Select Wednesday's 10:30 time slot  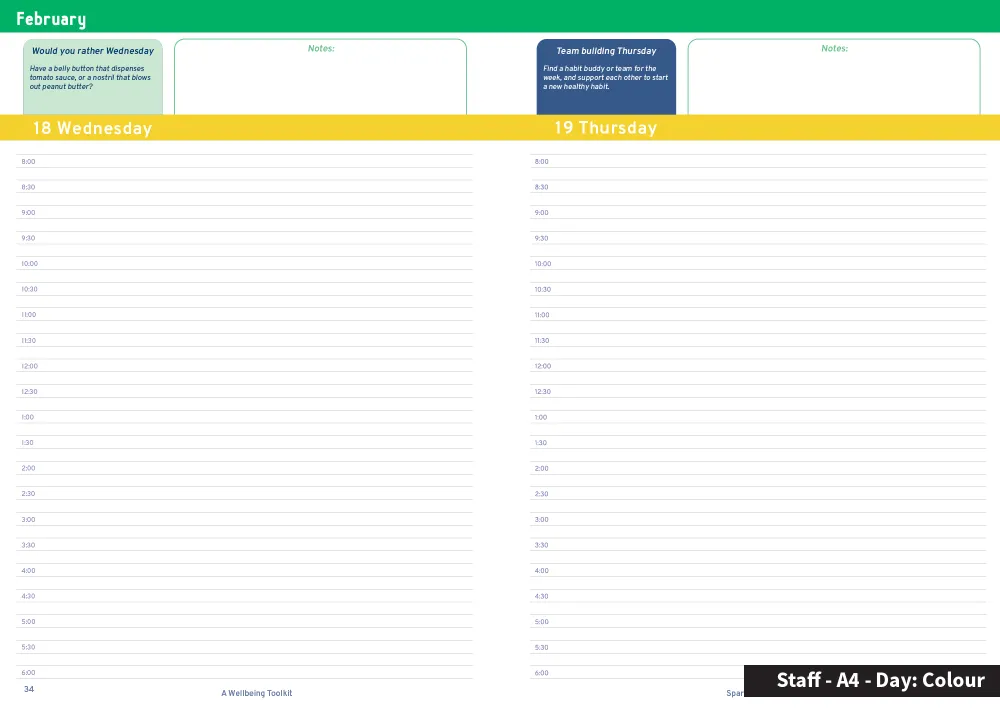(x=245, y=290)
